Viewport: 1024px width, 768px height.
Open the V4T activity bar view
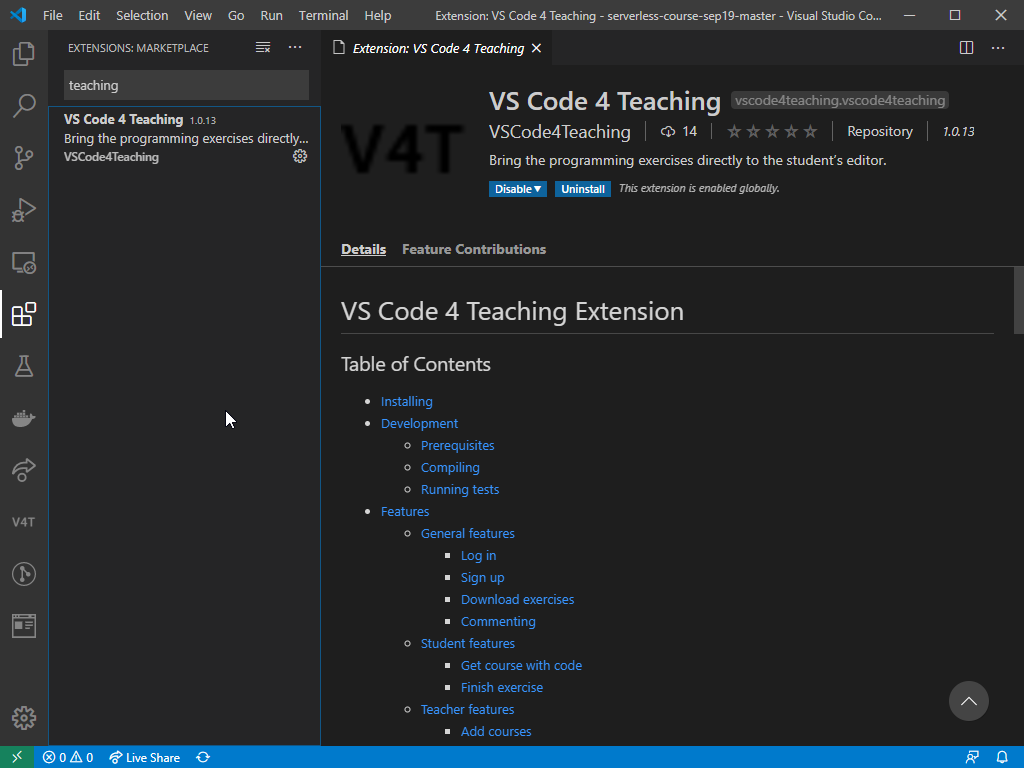24,522
